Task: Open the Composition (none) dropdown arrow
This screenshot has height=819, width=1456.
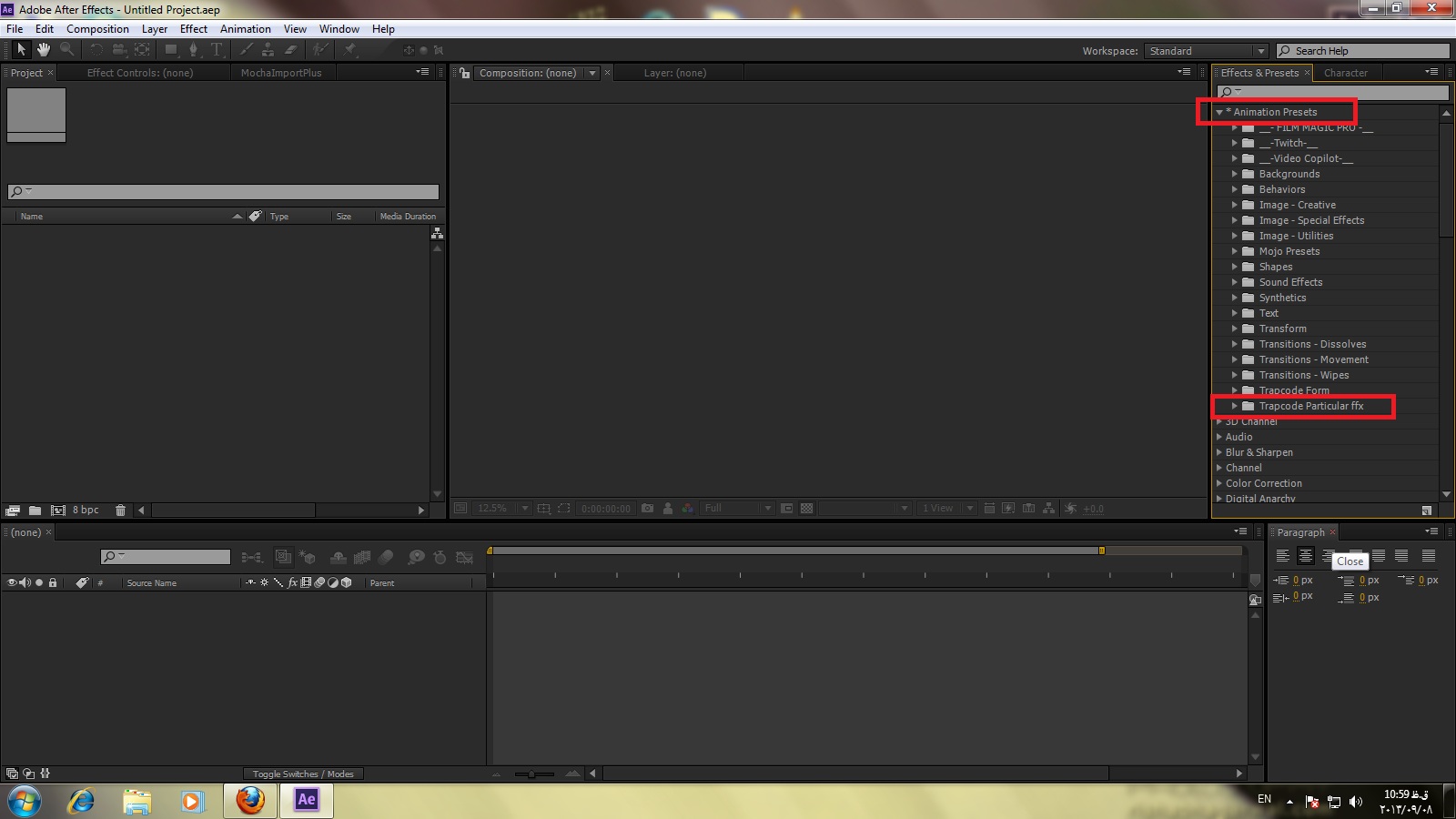Action: click(592, 73)
